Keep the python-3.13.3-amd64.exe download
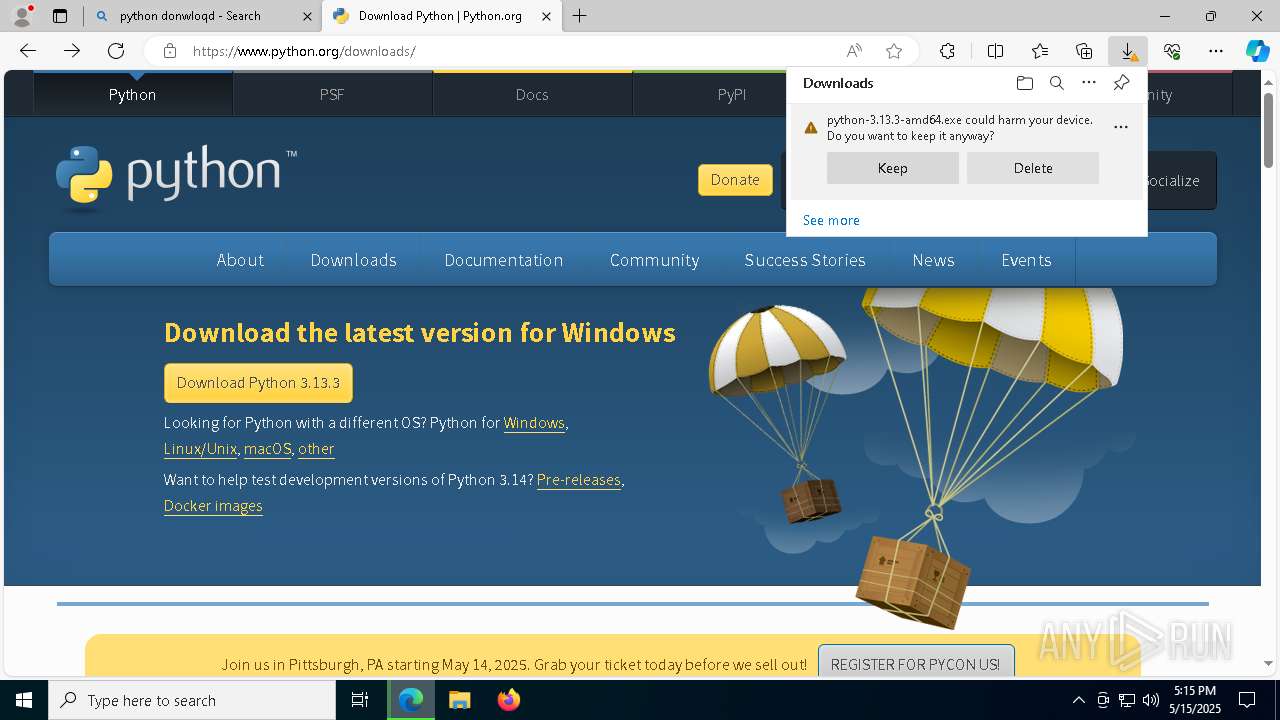The image size is (1280, 720). click(x=893, y=168)
